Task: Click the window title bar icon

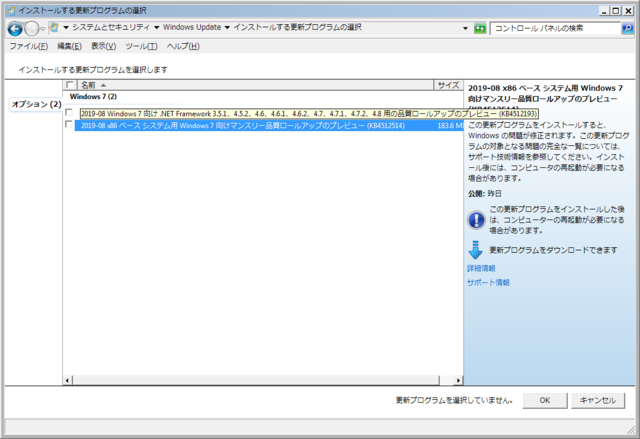Action: (11, 11)
